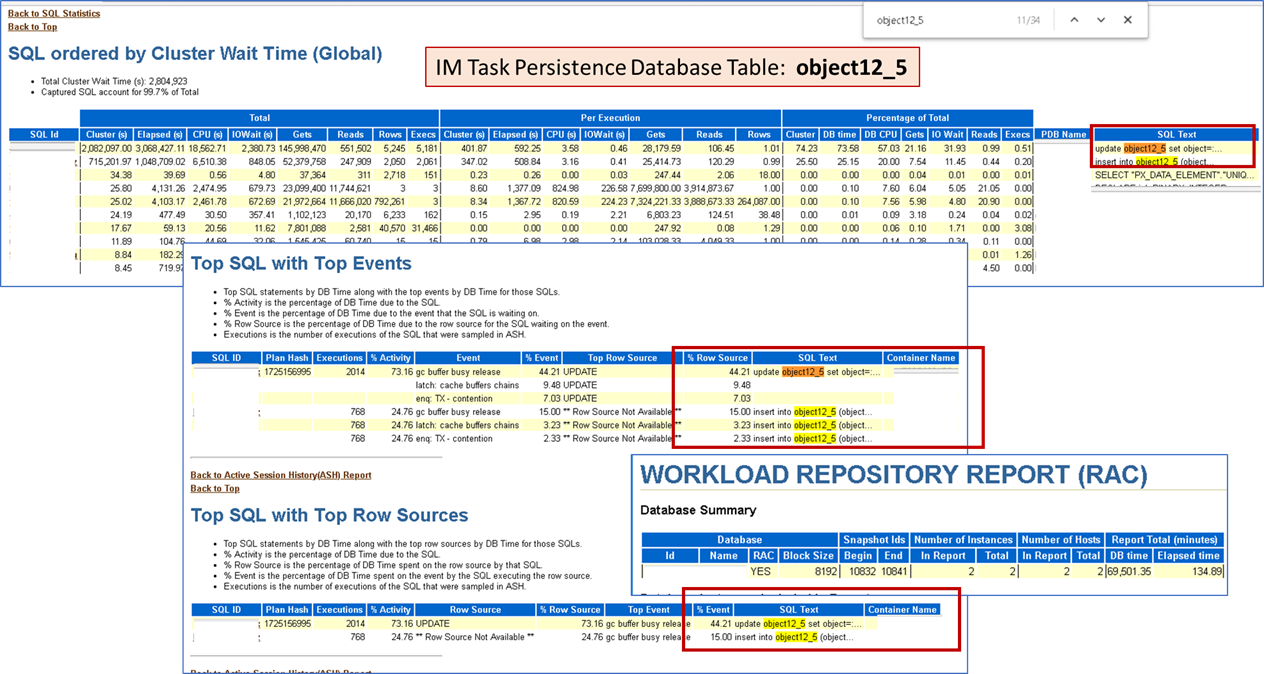Select per-execution elapsed value 508.84

[x=526, y=161]
